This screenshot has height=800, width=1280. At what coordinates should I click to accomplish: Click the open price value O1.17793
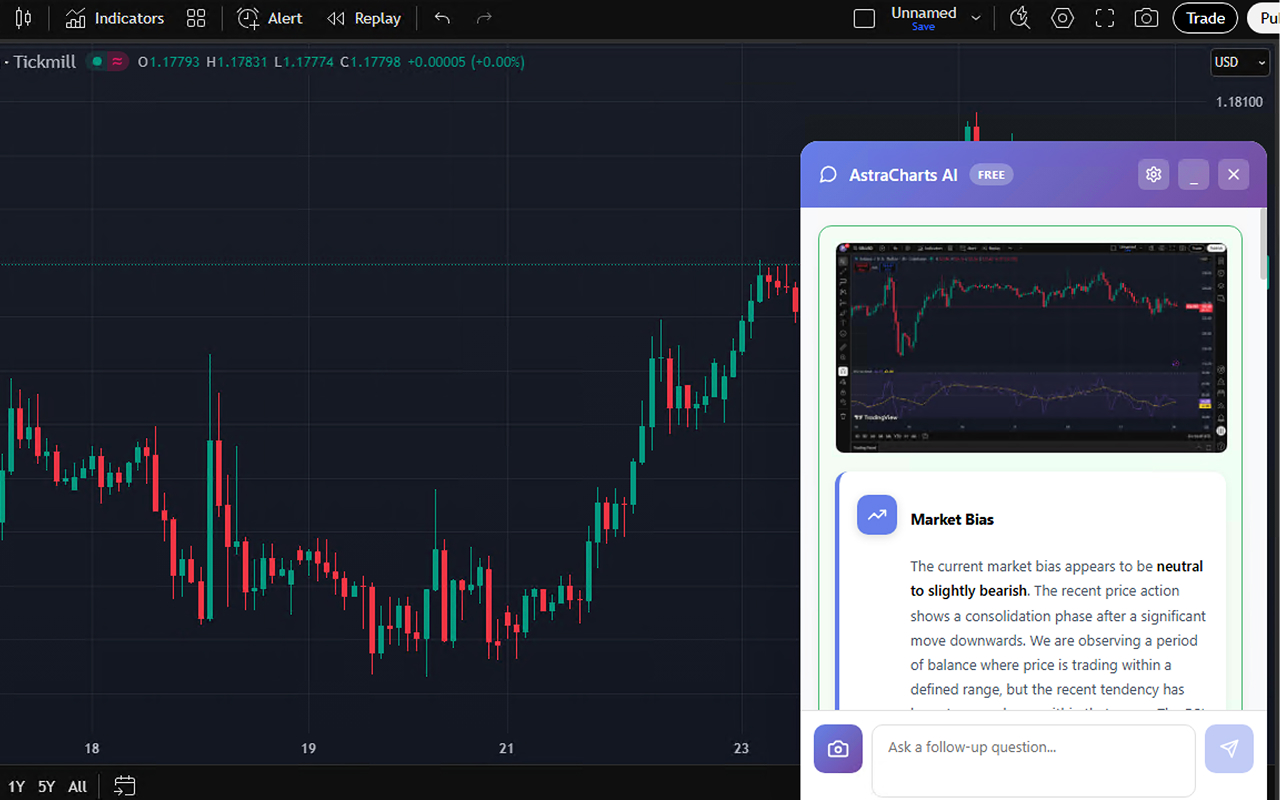pos(169,62)
